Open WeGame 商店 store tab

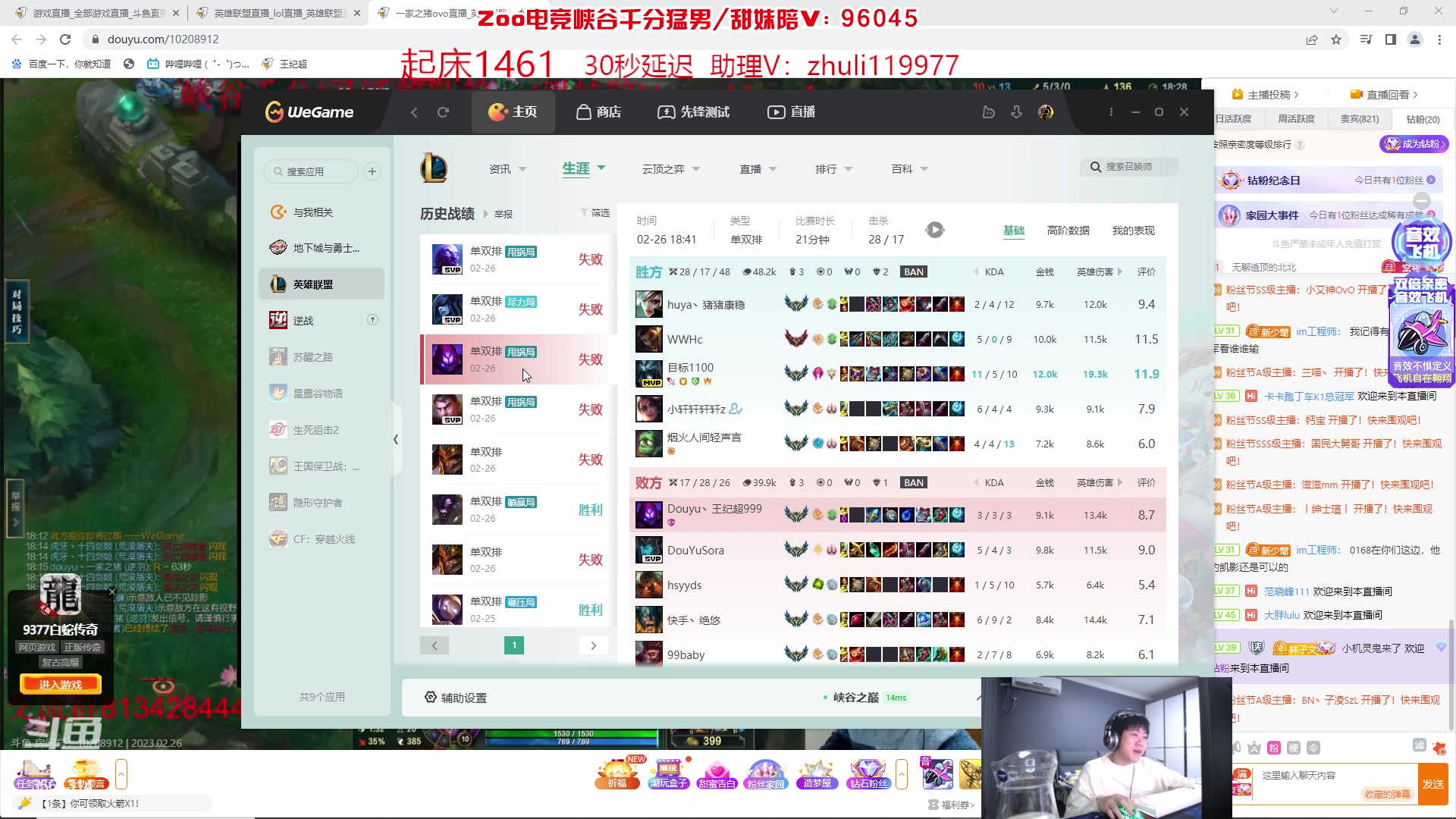tap(598, 112)
